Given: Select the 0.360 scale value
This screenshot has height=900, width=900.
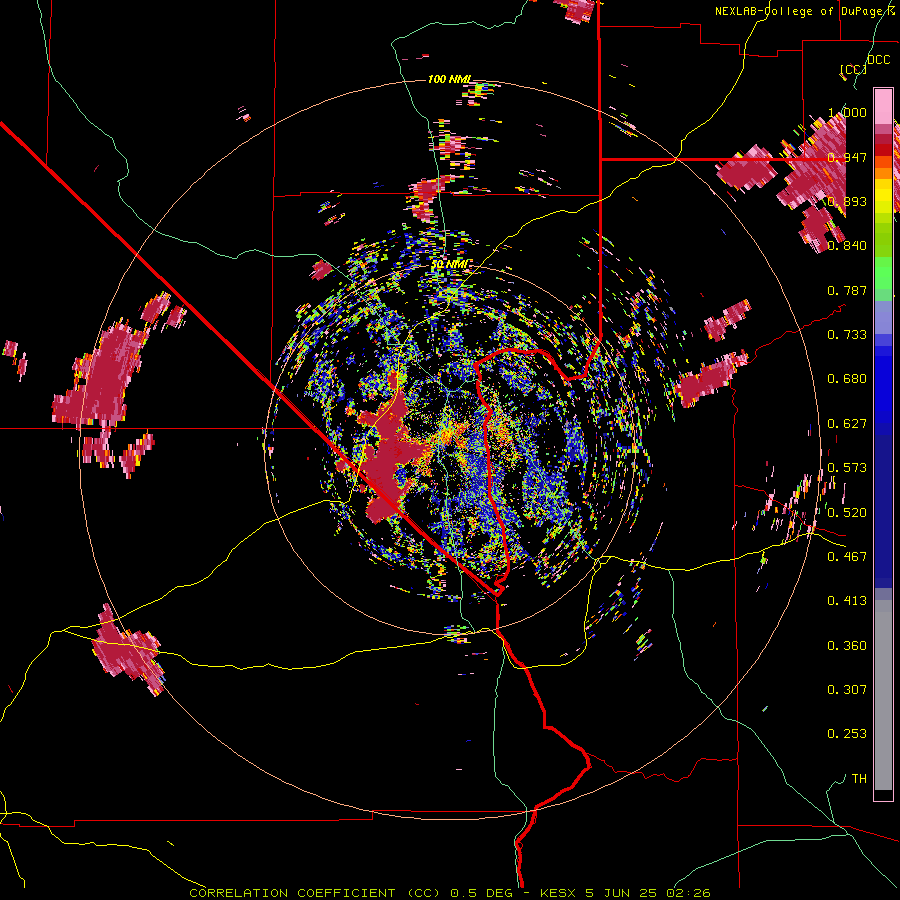Looking at the screenshot, I should (x=847, y=646).
